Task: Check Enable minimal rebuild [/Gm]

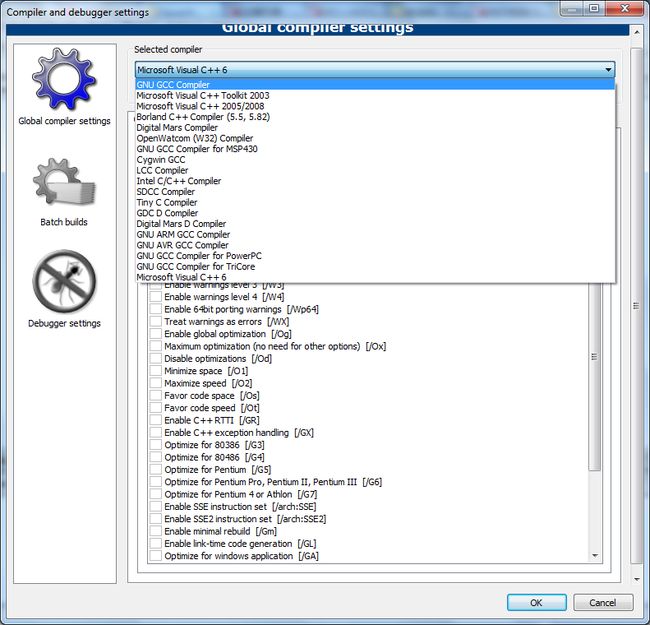Action: 156,531
